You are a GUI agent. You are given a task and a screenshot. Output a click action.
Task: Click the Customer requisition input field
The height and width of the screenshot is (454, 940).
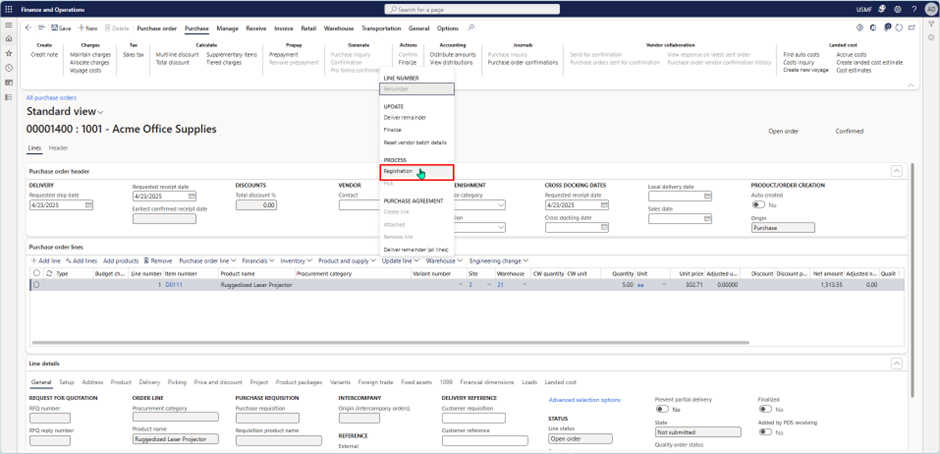[x=474, y=418]
